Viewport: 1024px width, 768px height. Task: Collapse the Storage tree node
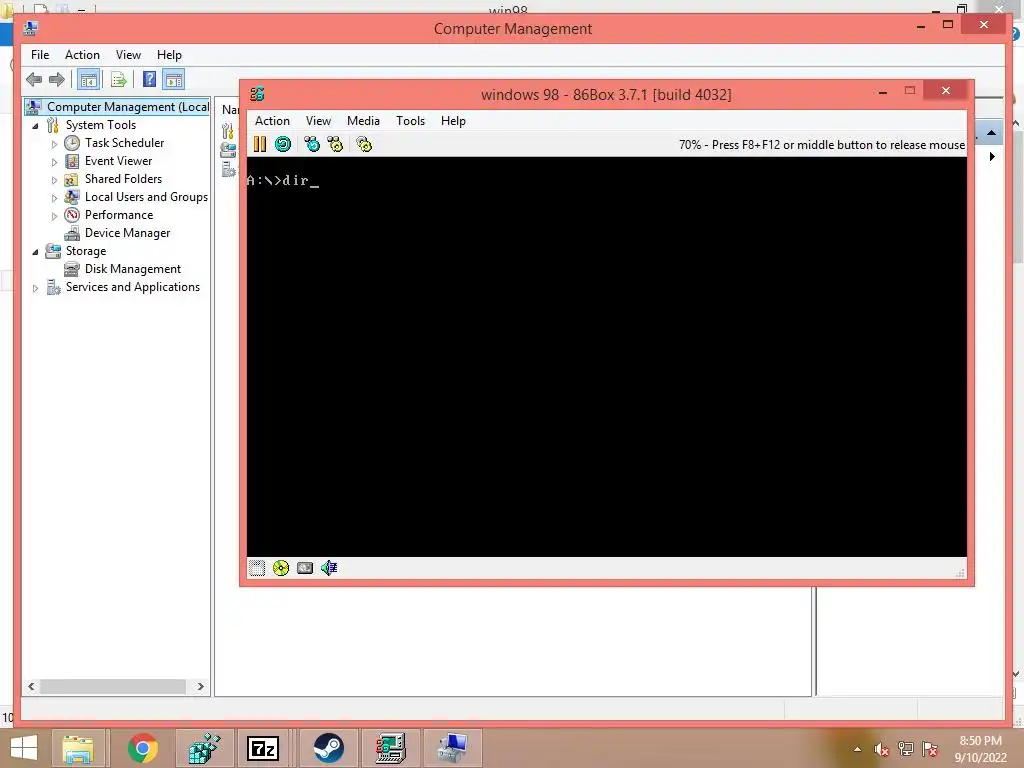[x=35, y=251]
